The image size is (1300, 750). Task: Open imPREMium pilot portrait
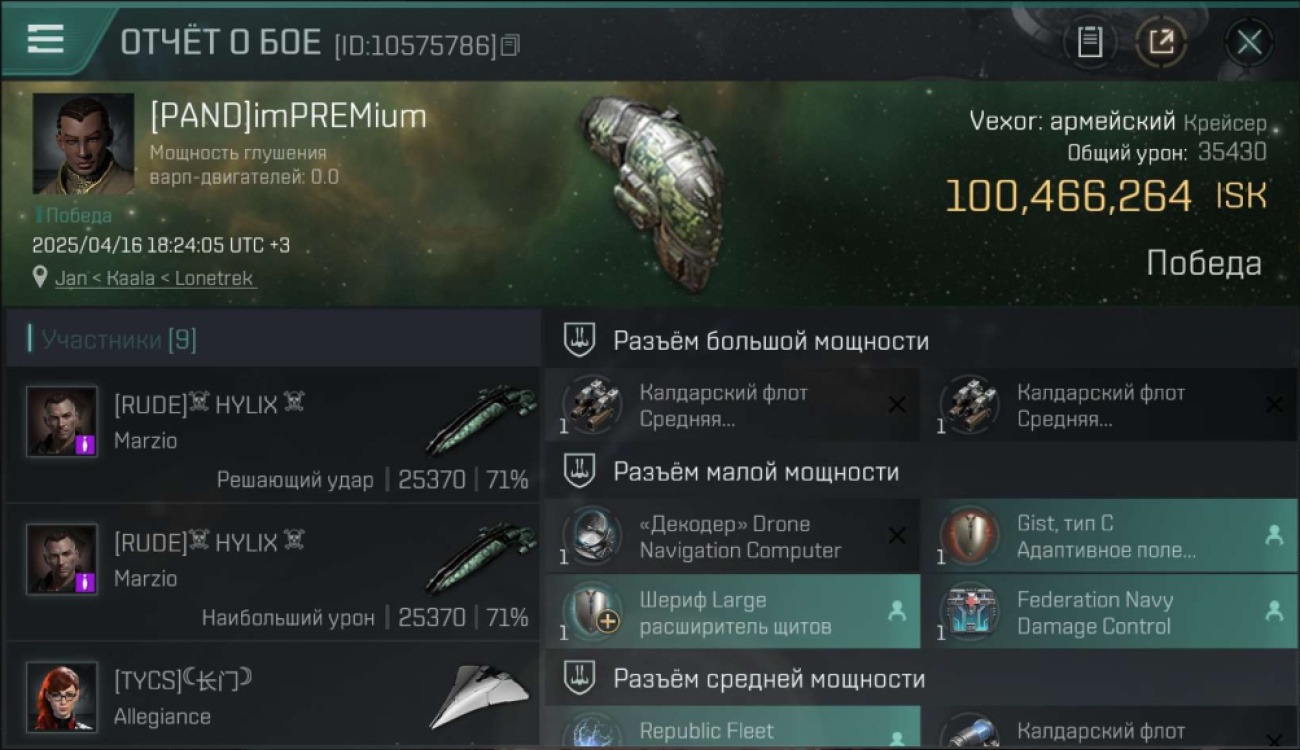(83, 144)
